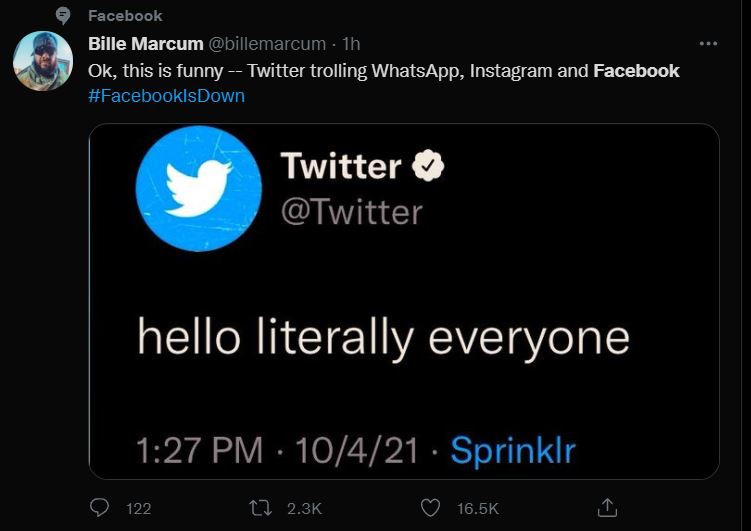Click the 2.3K retweets count
This screenshot has height=531, width=751.
304,509
